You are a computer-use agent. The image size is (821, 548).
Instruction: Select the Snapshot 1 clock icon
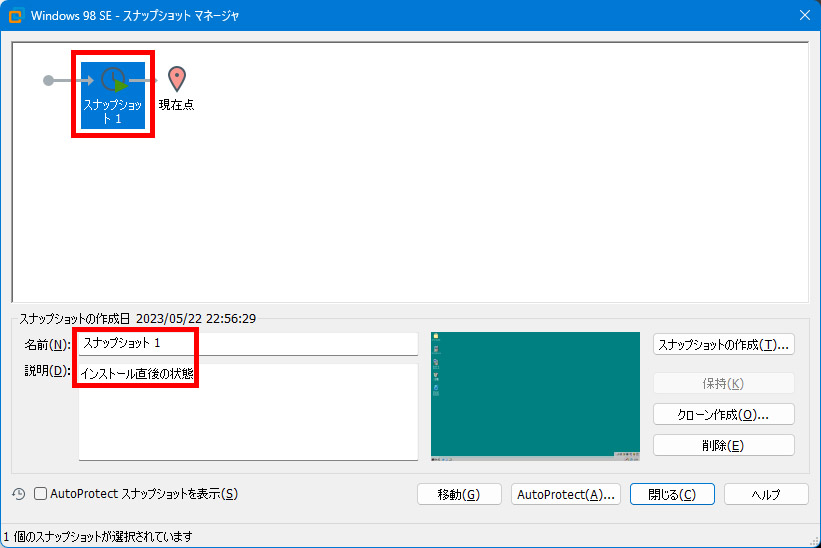[114, 80]
